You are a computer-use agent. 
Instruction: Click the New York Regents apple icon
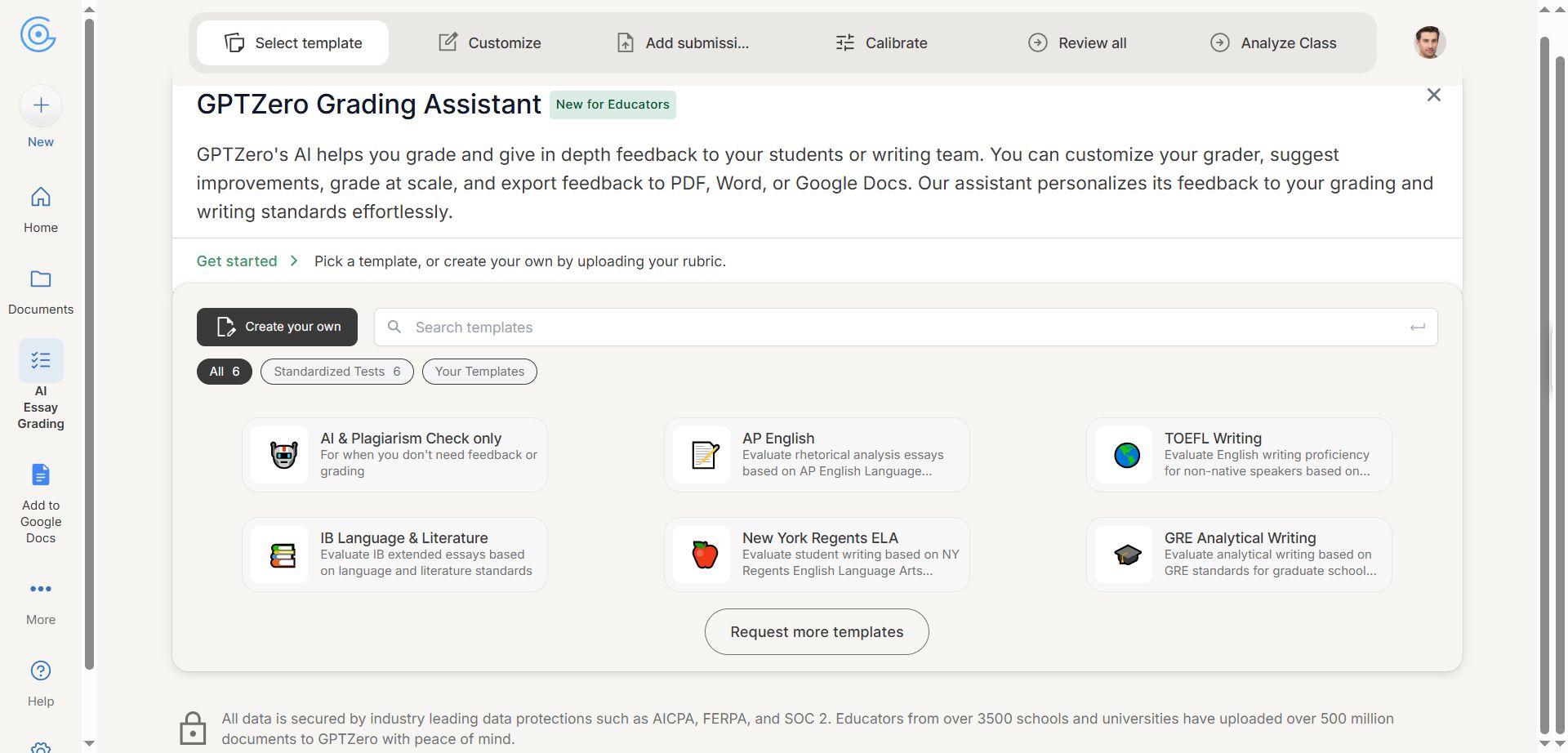705,555
